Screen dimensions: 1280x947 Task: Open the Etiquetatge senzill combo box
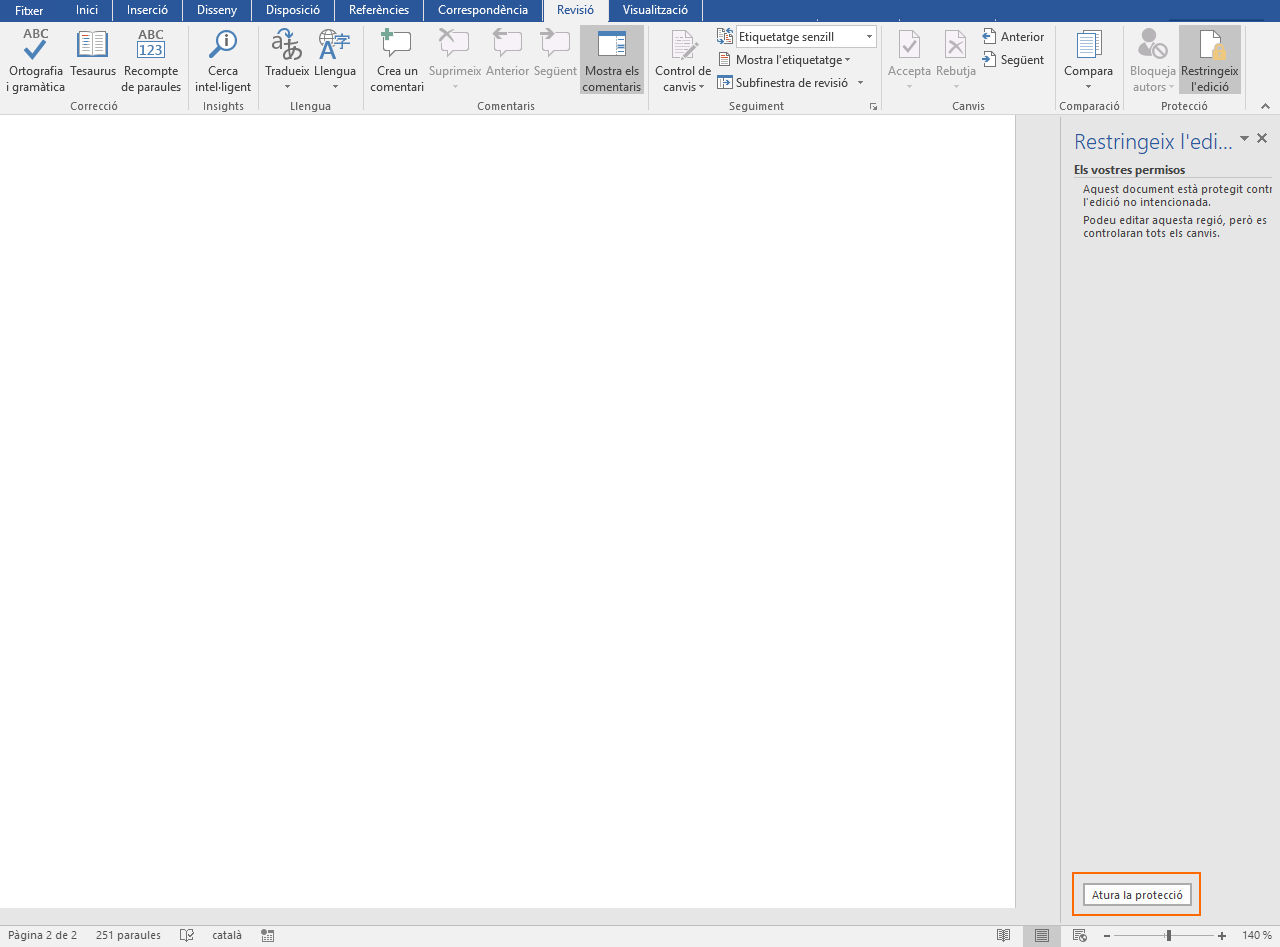coord(806,37)
